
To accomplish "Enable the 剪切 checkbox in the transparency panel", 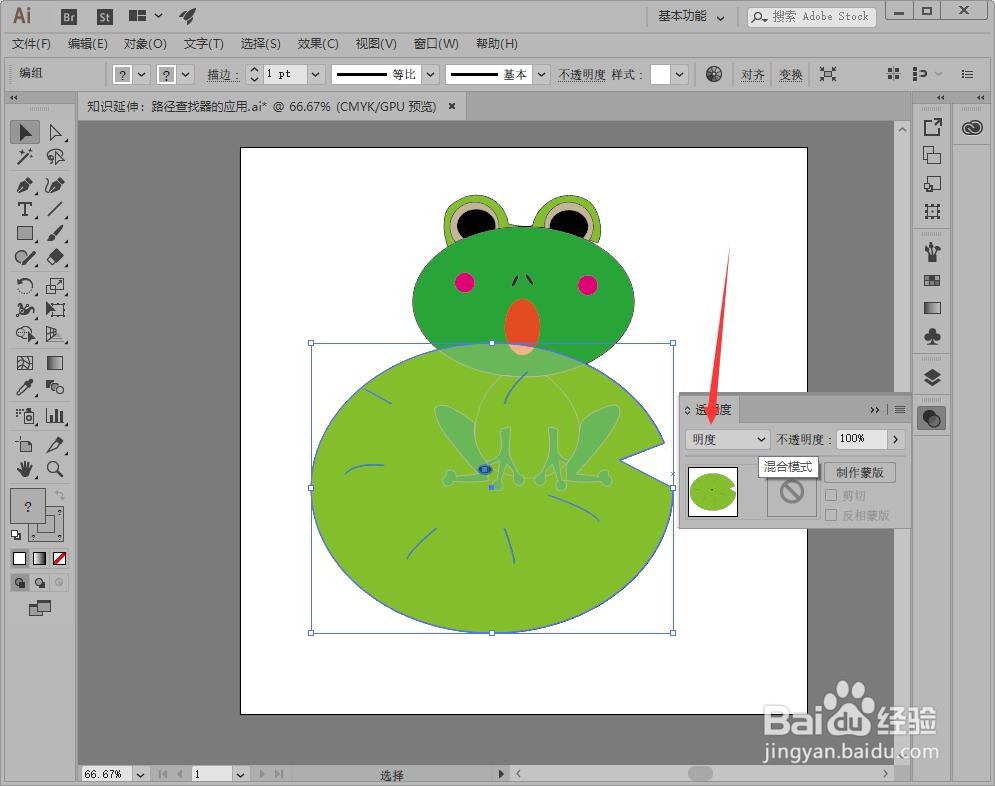I will click(x=832, y=494).
